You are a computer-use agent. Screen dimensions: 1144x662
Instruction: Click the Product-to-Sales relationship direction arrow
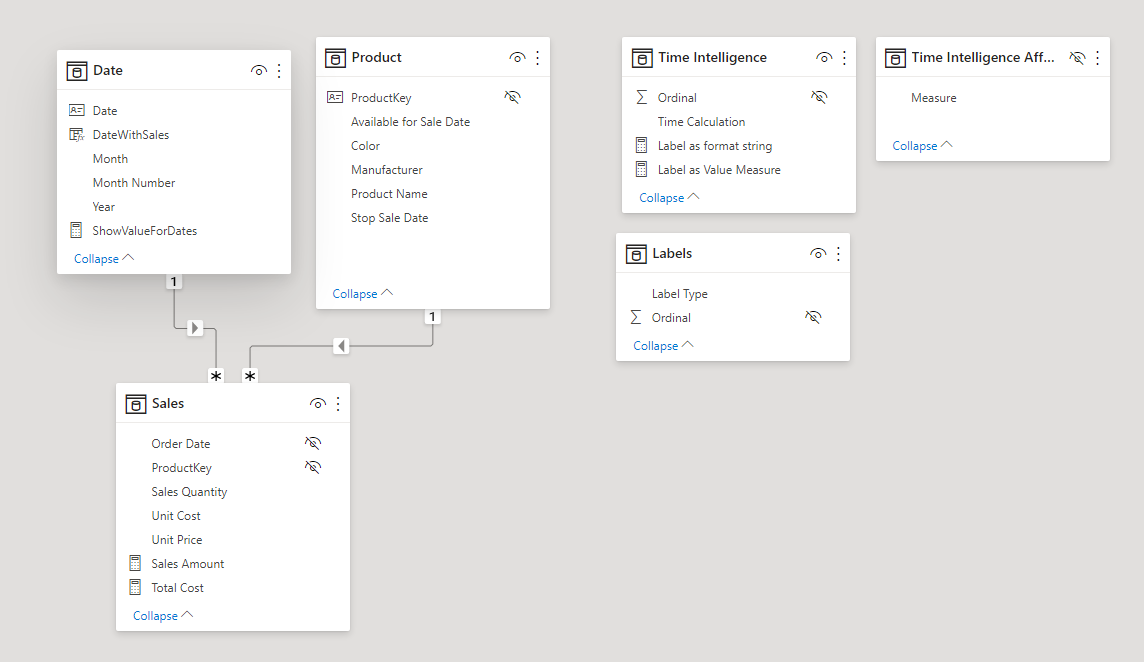tap(341, 346)
